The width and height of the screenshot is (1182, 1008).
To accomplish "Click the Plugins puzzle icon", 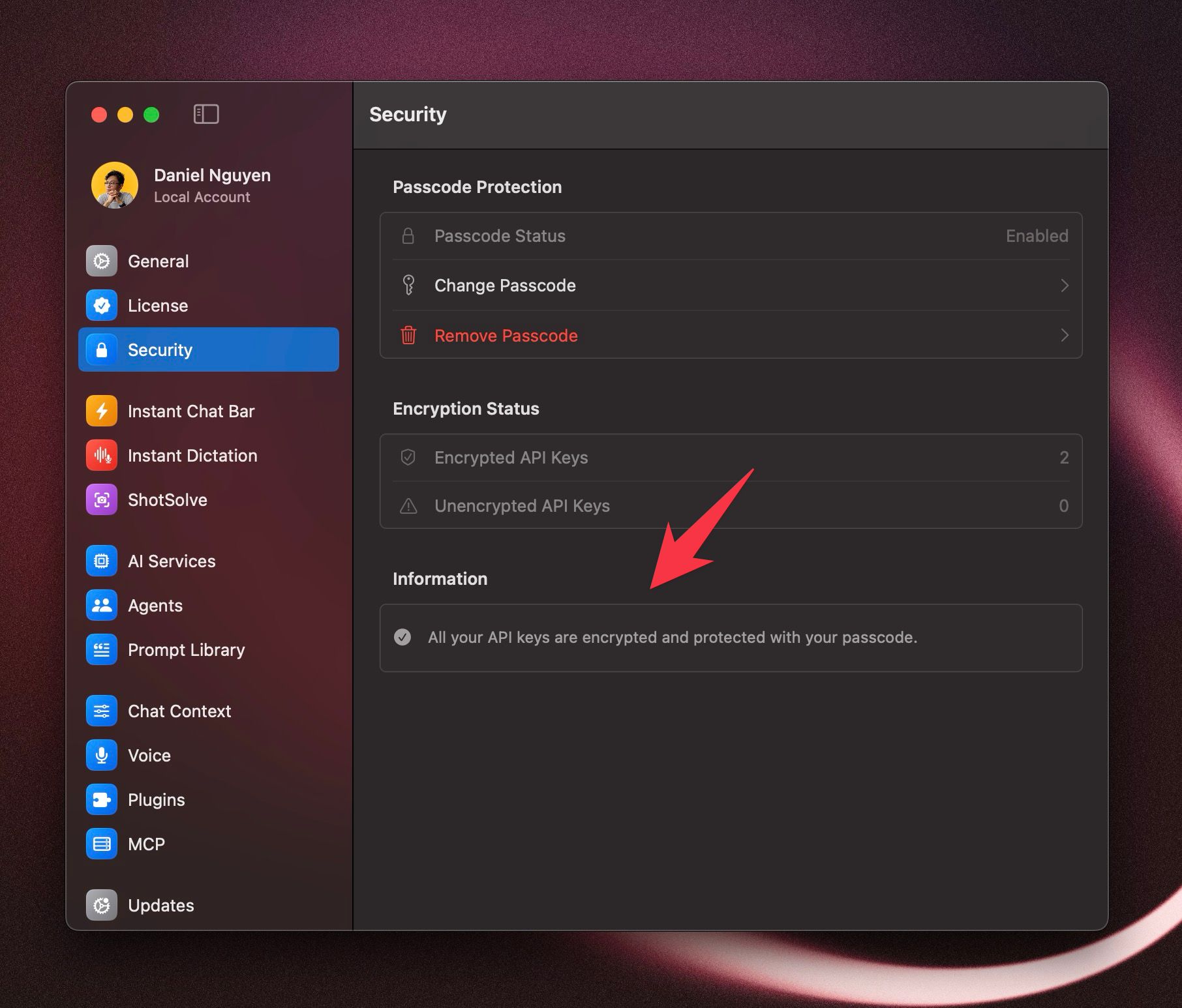I will coord(102,800).
